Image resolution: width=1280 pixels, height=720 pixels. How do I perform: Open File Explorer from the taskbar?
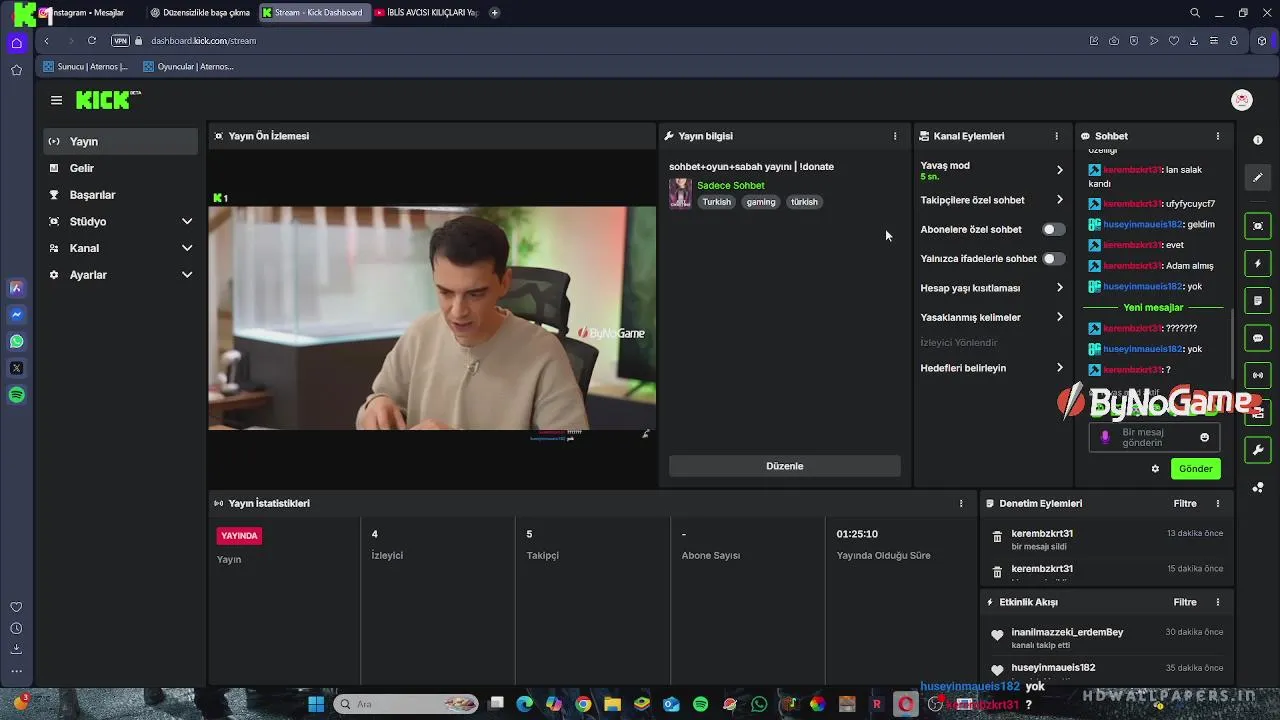pyautogui.click(x=612, y=704)
